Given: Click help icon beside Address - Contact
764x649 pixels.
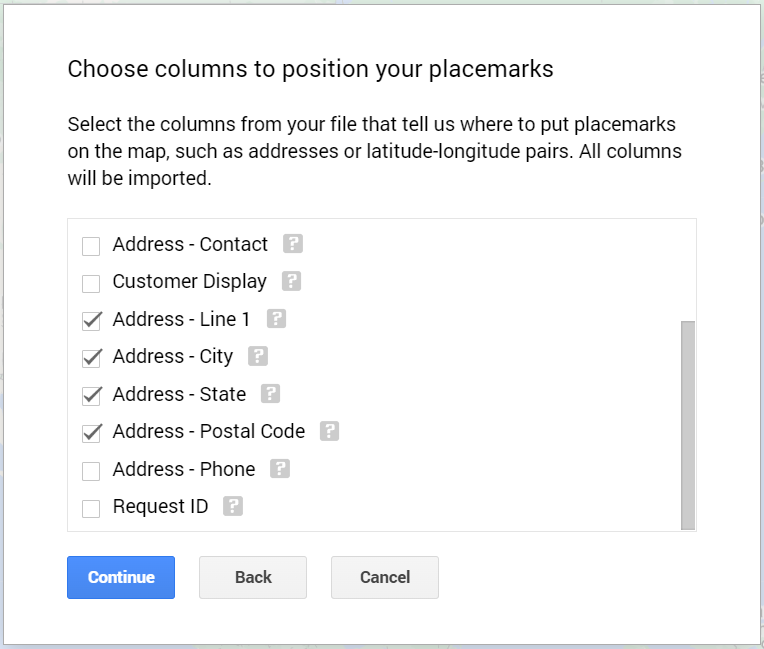Looking at the screenshot, I should pyautogui.click(x=293, y=244).
